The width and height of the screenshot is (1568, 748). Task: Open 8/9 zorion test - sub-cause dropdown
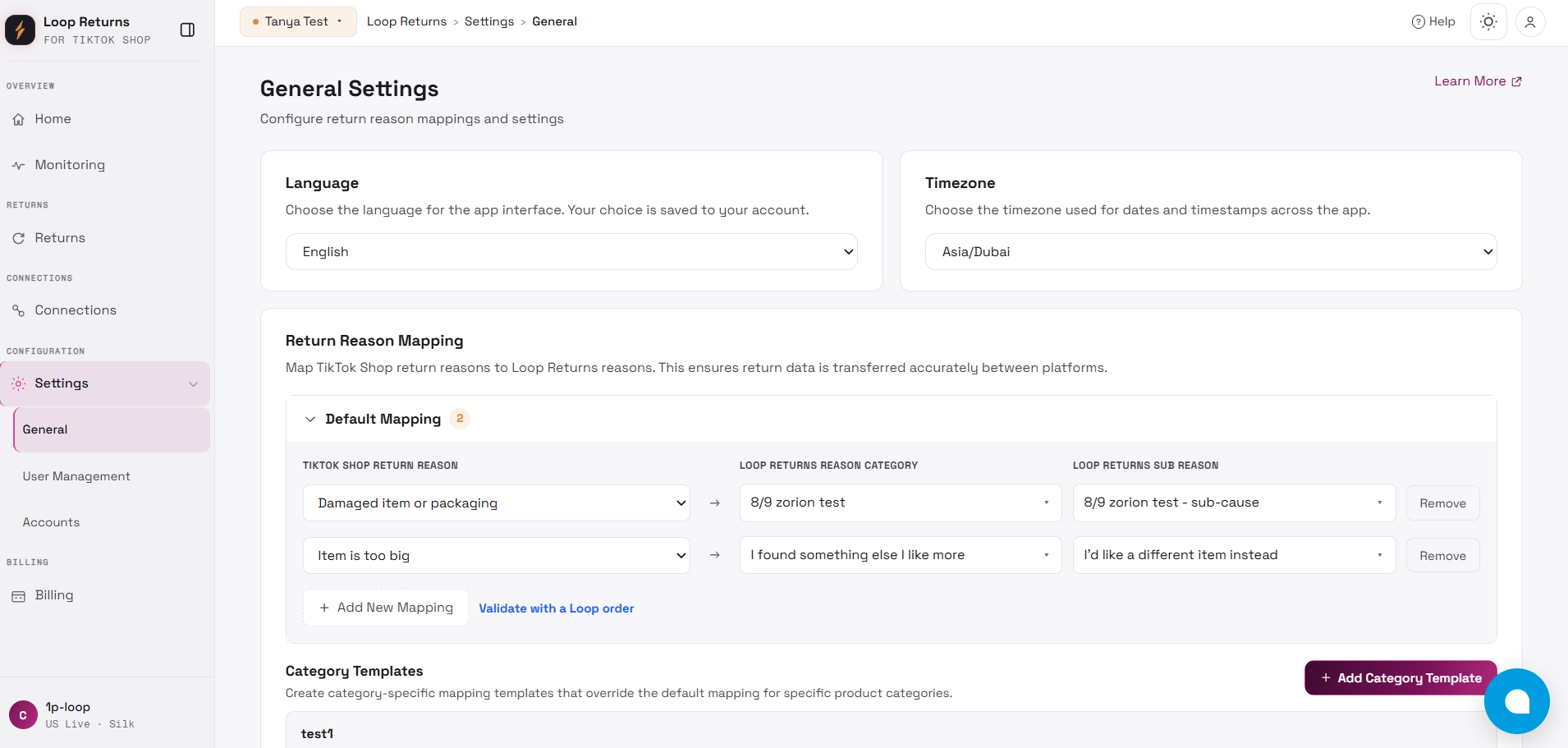1234,502
